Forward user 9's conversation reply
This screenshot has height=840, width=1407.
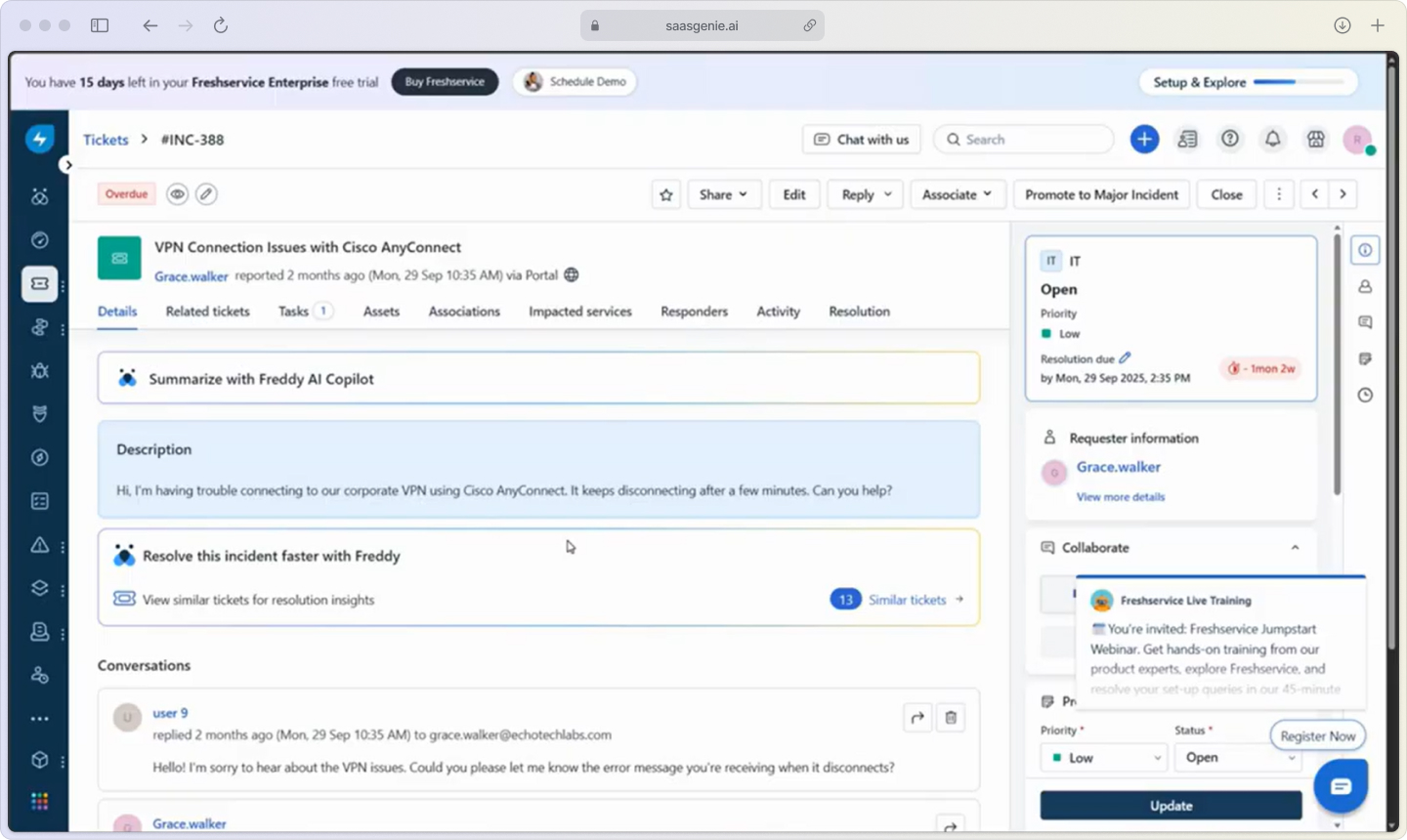pyautogui.click(x=917, y=718)
